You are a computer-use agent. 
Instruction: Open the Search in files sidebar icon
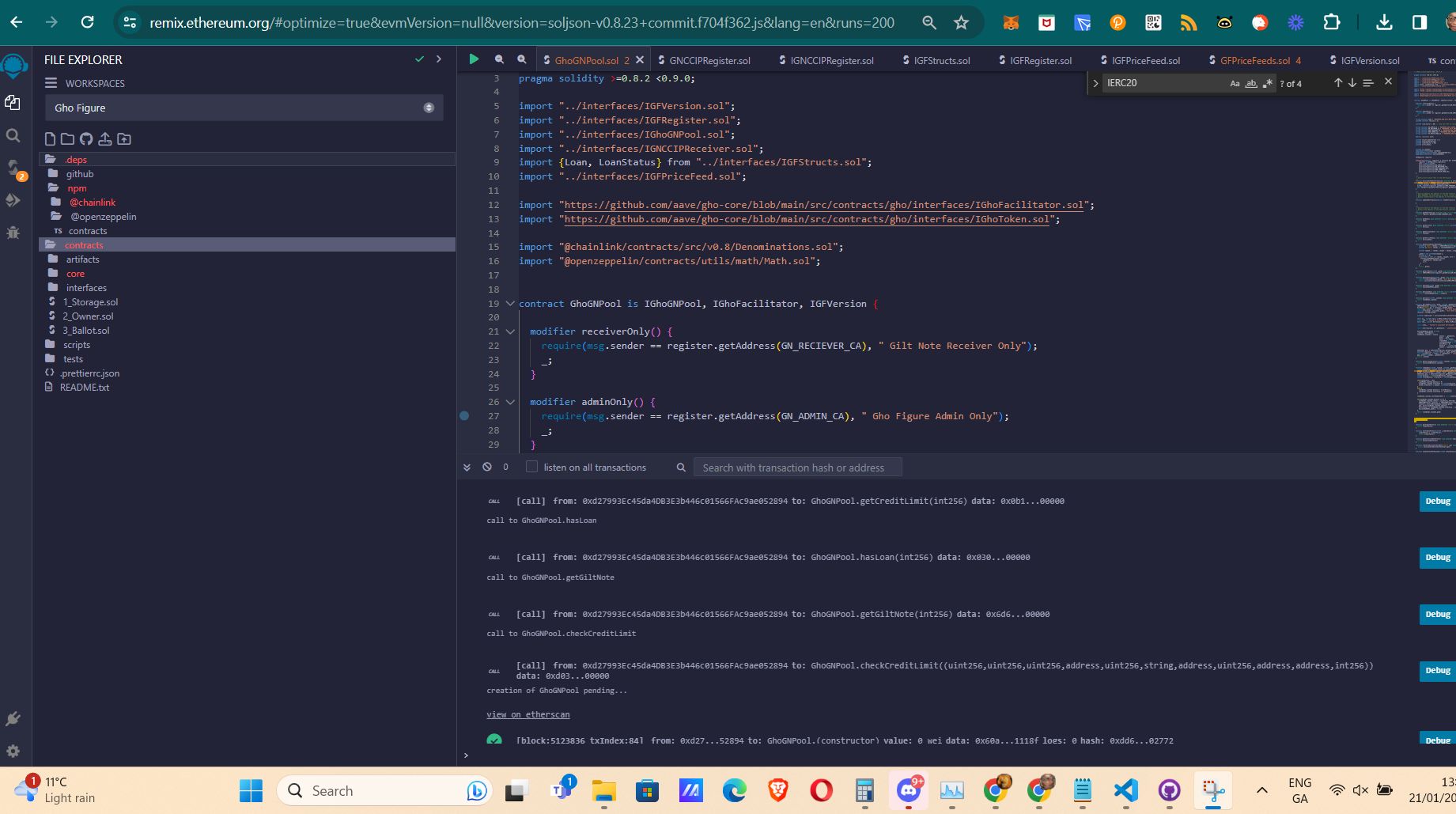click(x=13, y=136)
